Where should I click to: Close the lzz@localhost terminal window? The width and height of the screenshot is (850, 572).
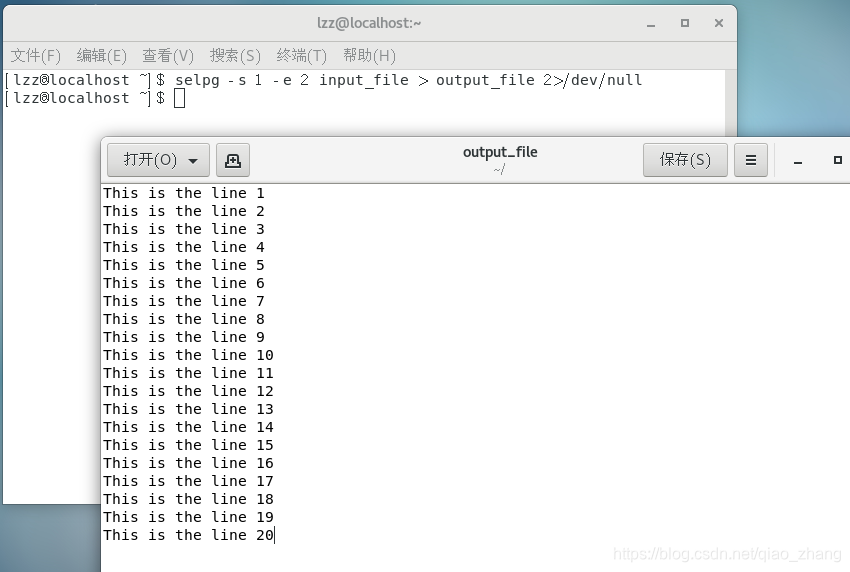click(x=719, y=23)
